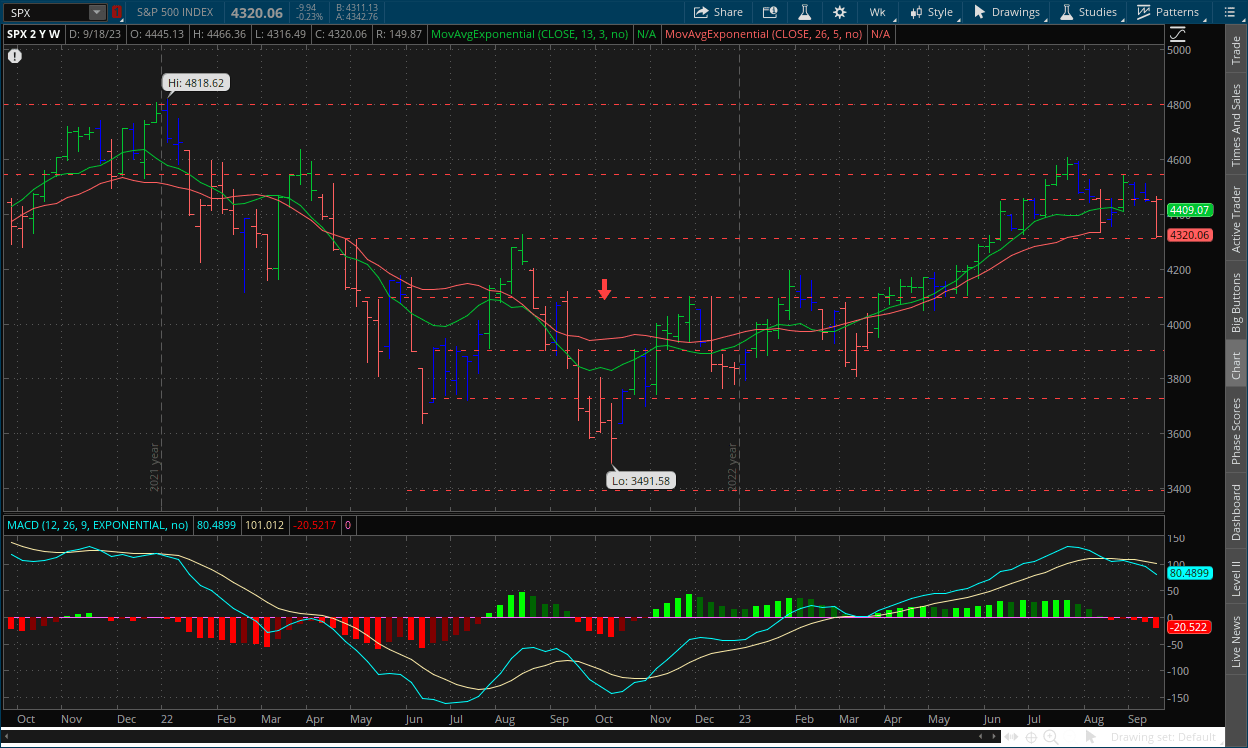Viewport: 1248px width, 748px height.
Task: Open the Dashboard side tab
Action: click(1236, 512)
